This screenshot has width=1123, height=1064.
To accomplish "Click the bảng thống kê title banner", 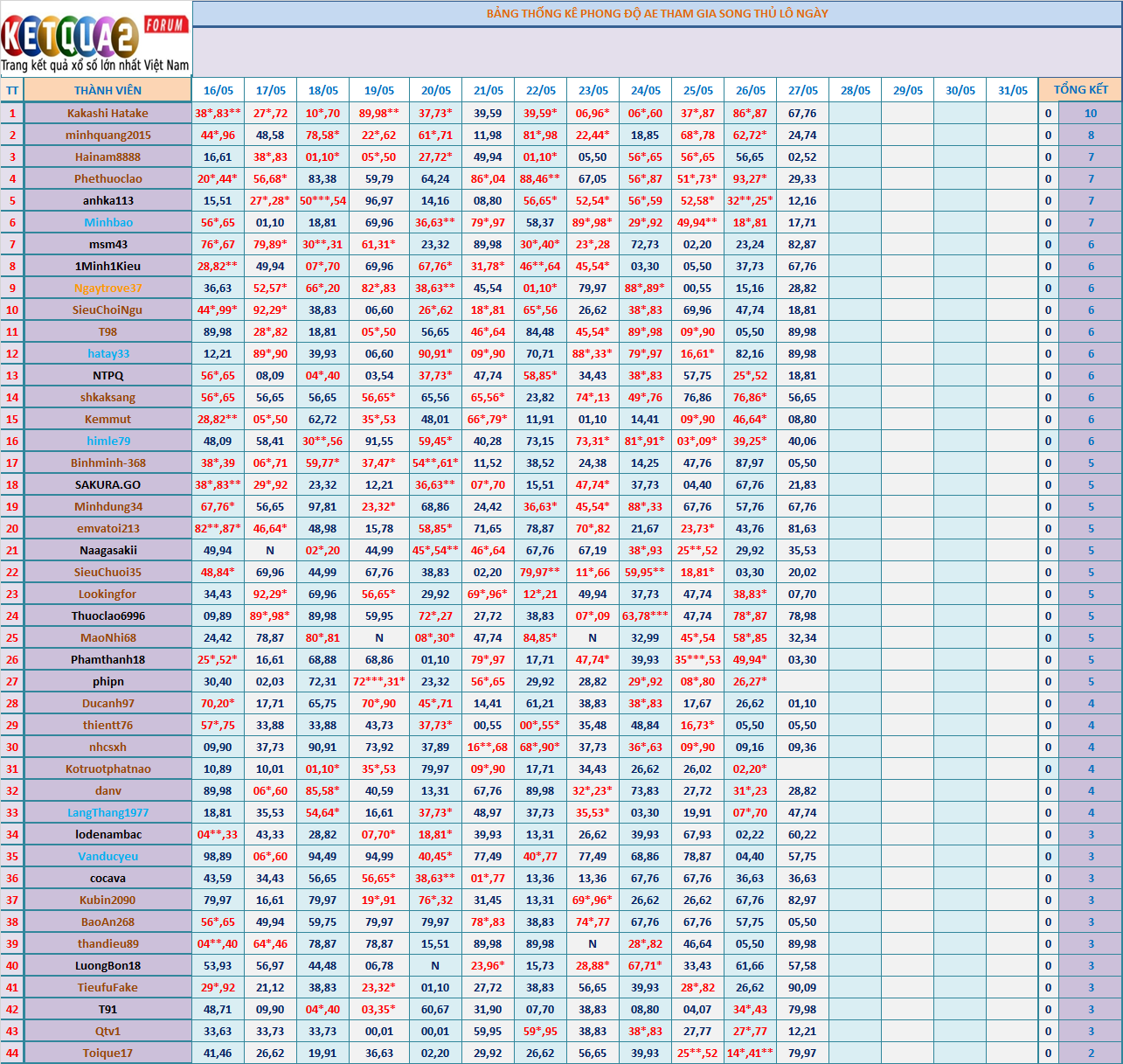I will tap(656, 13).
